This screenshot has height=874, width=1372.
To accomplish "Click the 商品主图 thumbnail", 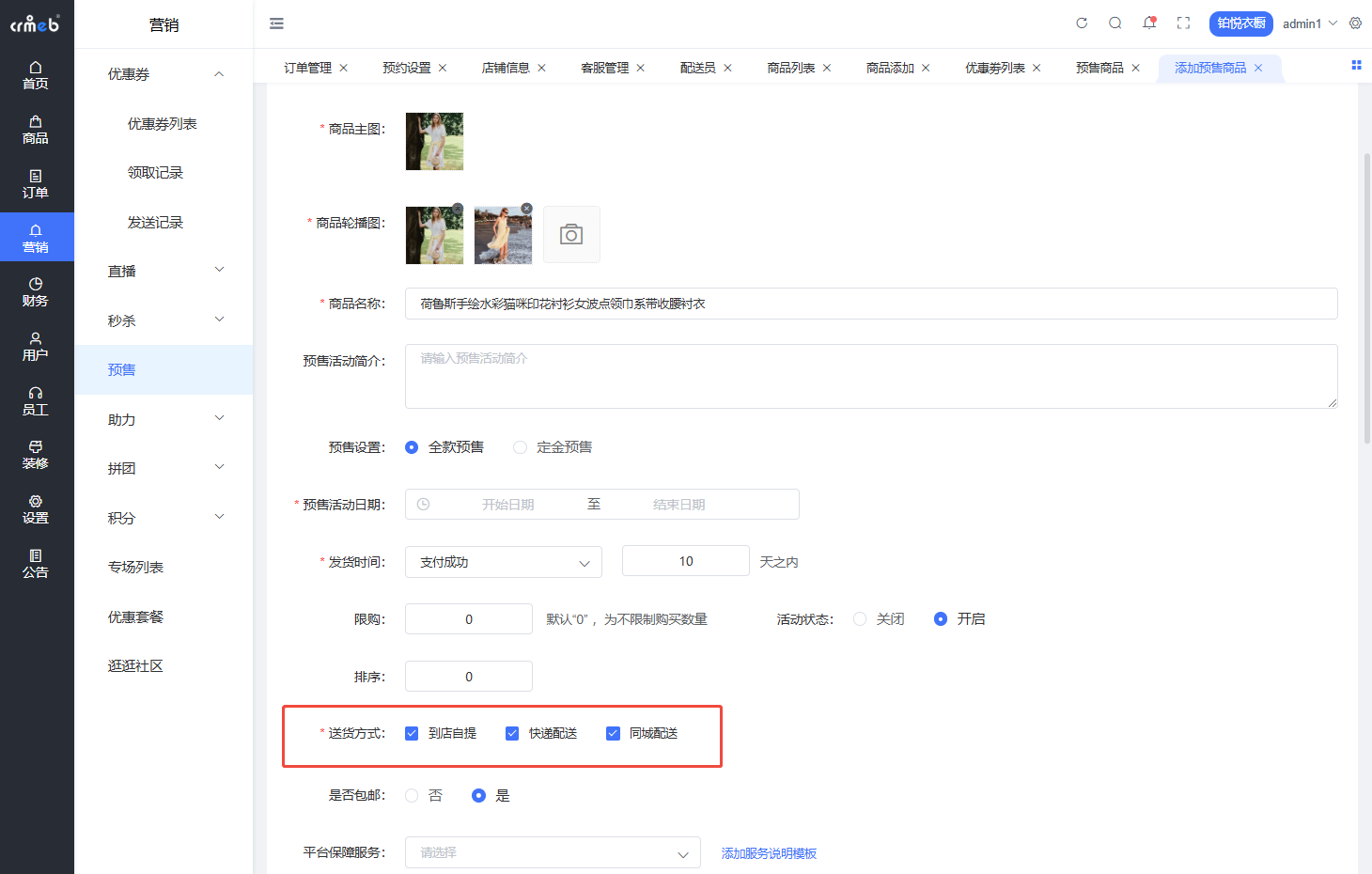I will coord(434,141).
